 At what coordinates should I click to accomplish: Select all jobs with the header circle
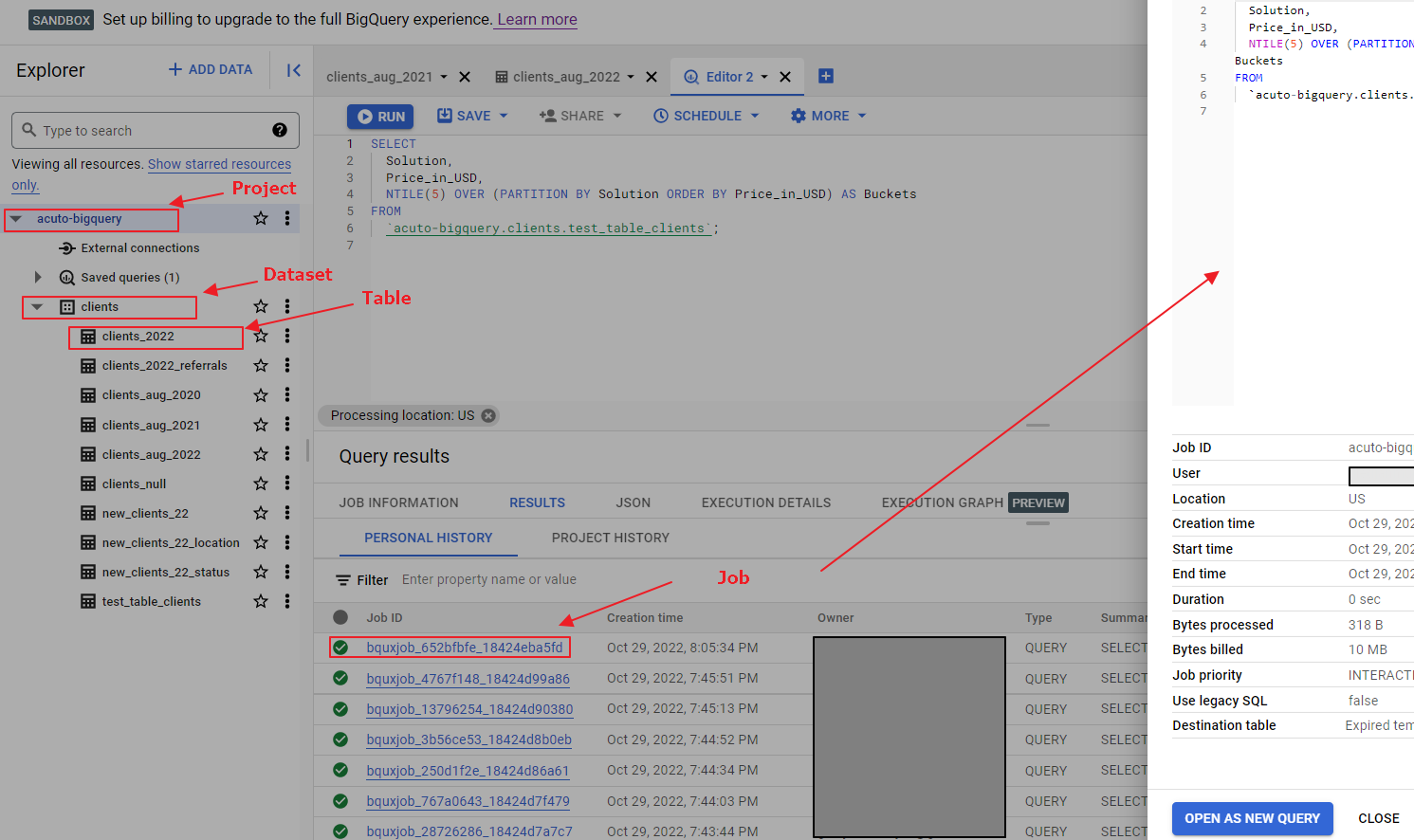(340, 617)
